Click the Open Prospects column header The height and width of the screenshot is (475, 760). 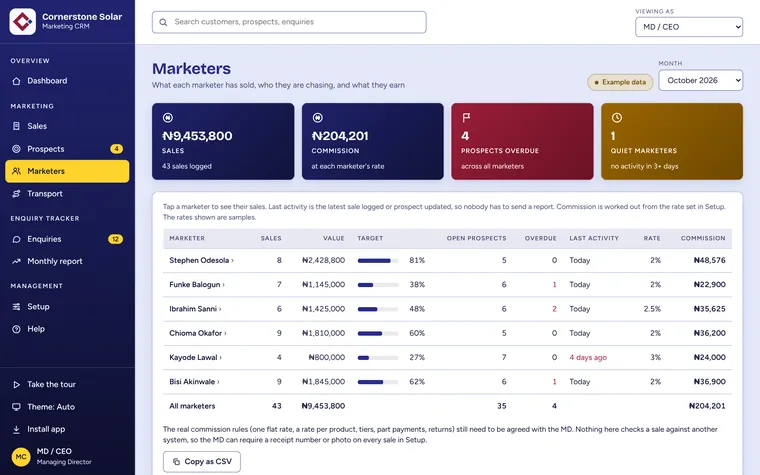click(x=476, y=238)
